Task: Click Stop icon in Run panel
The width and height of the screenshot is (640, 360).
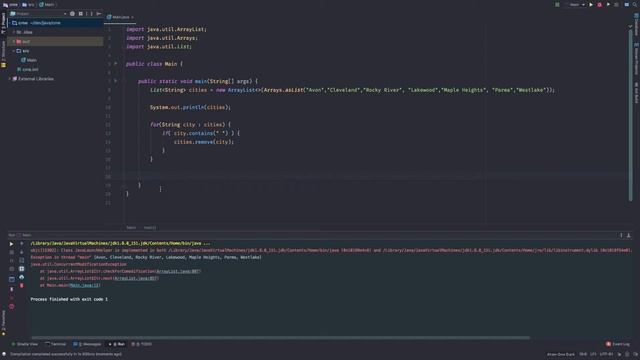Action: click(x=11, y=252)
